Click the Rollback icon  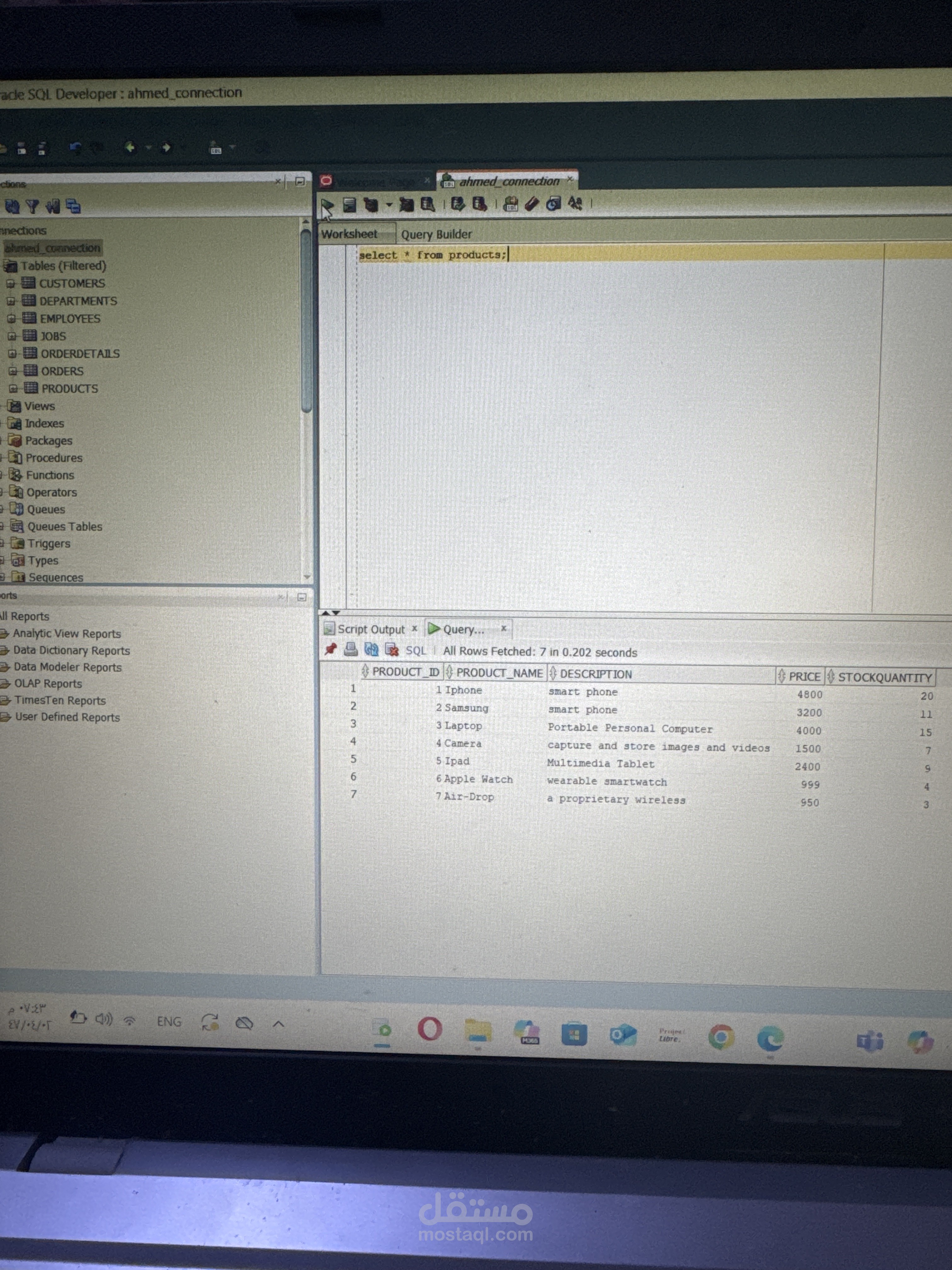(x=479, y=204)
